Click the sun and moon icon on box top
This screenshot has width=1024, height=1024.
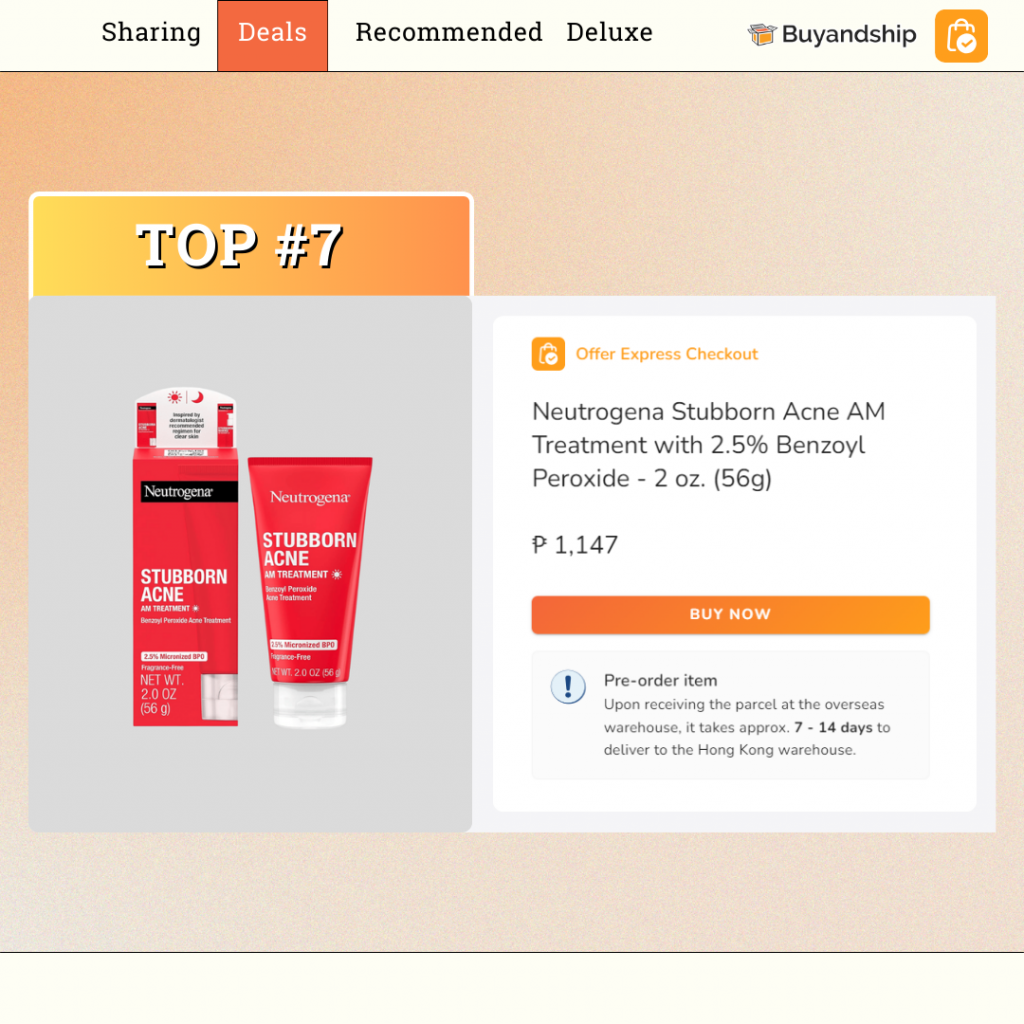(185, 397)
